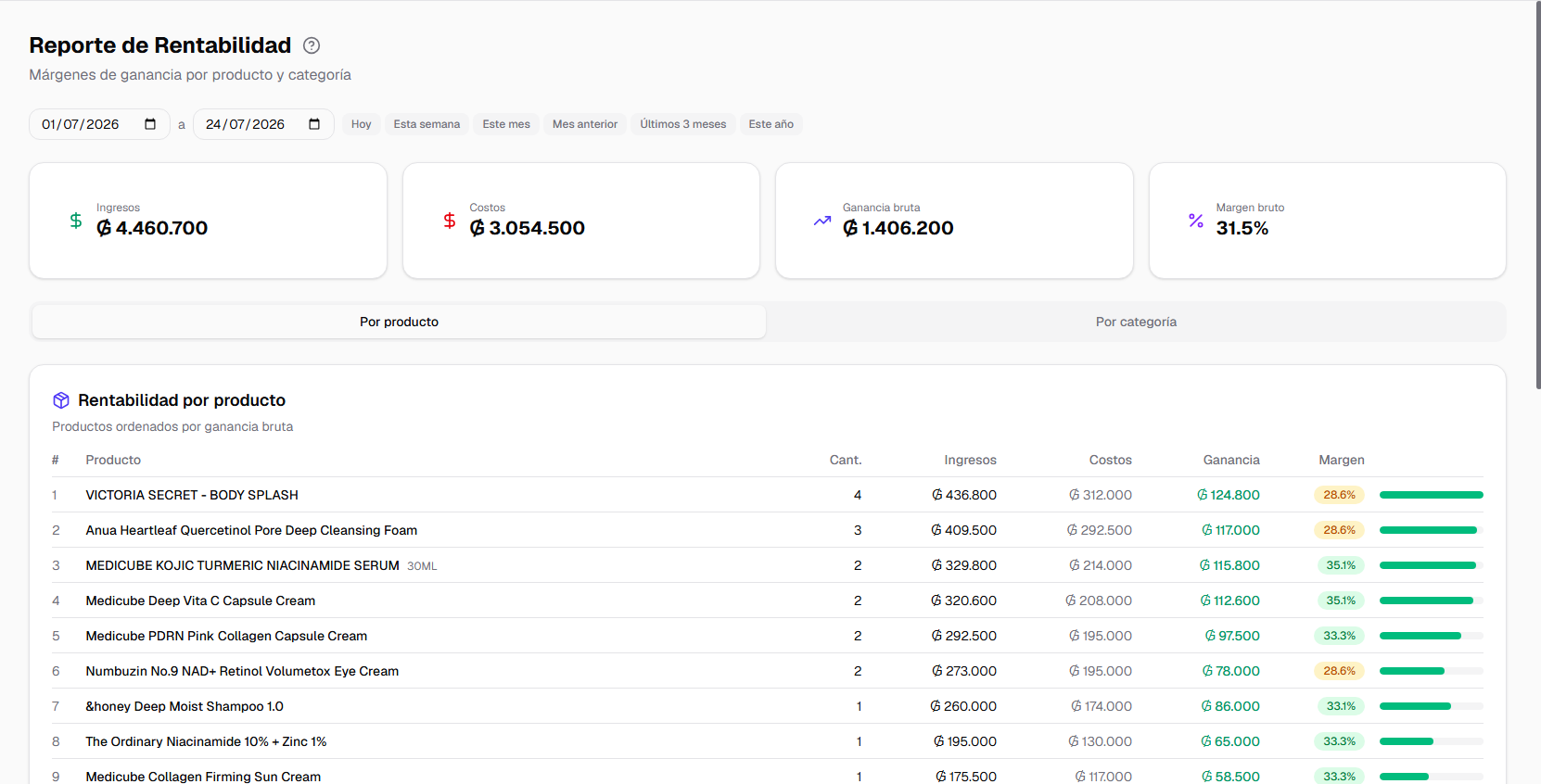Click trending arrow icon in Ganancia bruta card
Screen dimensions: 1541x784
click(x=822, y=221)
